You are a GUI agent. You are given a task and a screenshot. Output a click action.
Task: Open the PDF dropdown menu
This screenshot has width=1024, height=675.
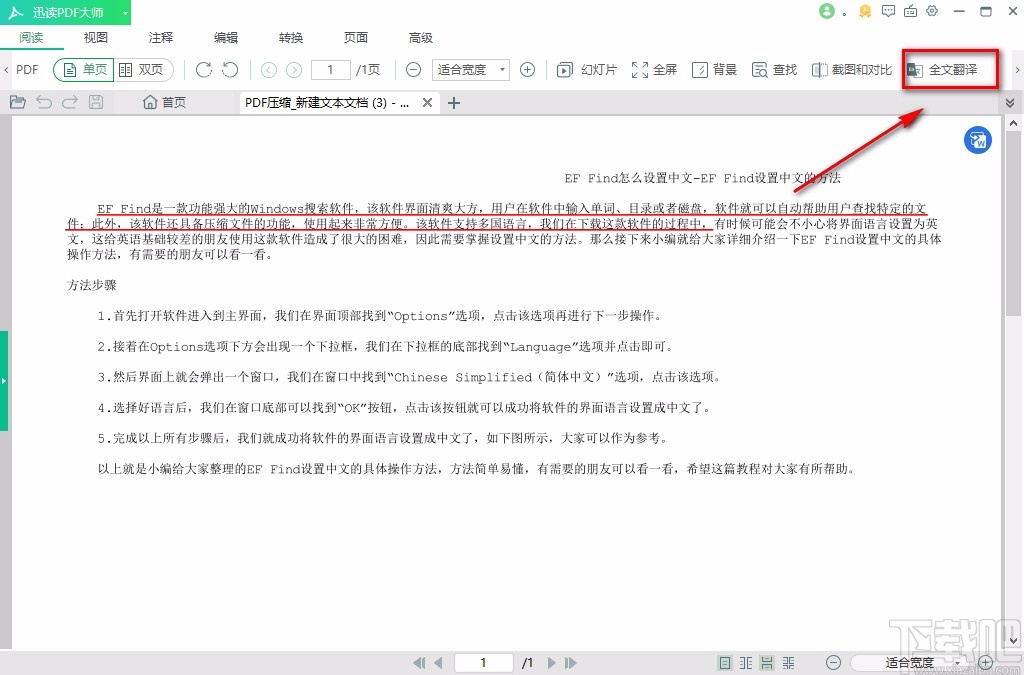tap(25, 70)
